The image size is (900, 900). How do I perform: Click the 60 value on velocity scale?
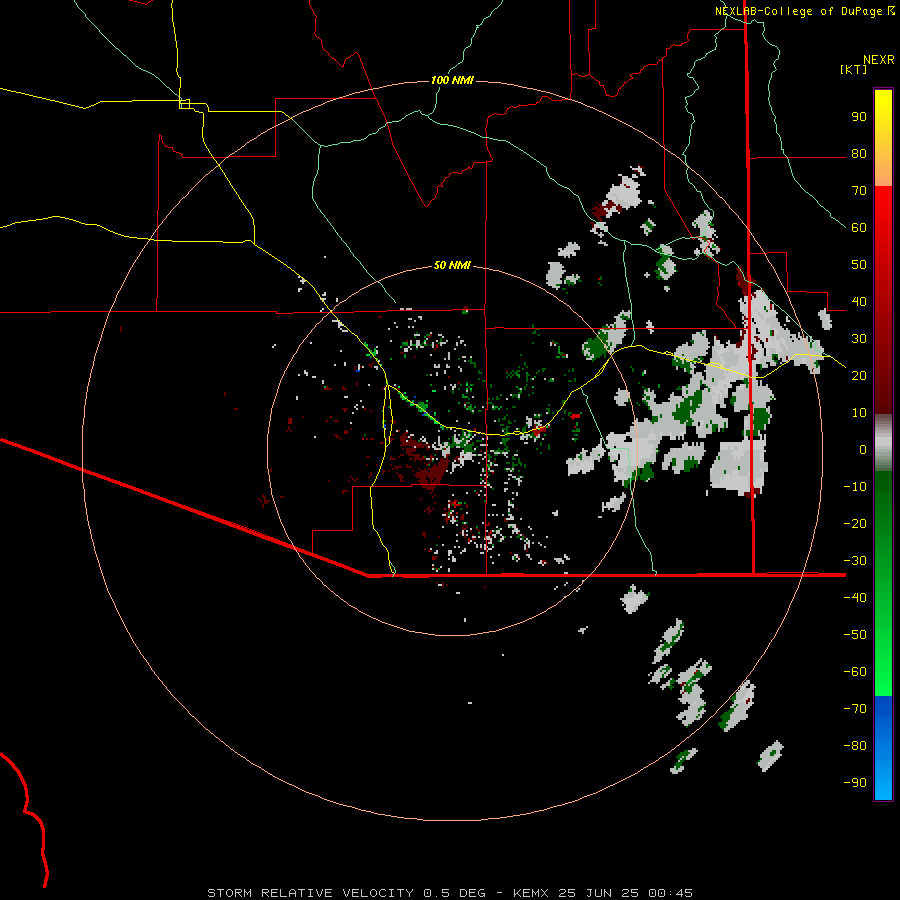(859, 228)
